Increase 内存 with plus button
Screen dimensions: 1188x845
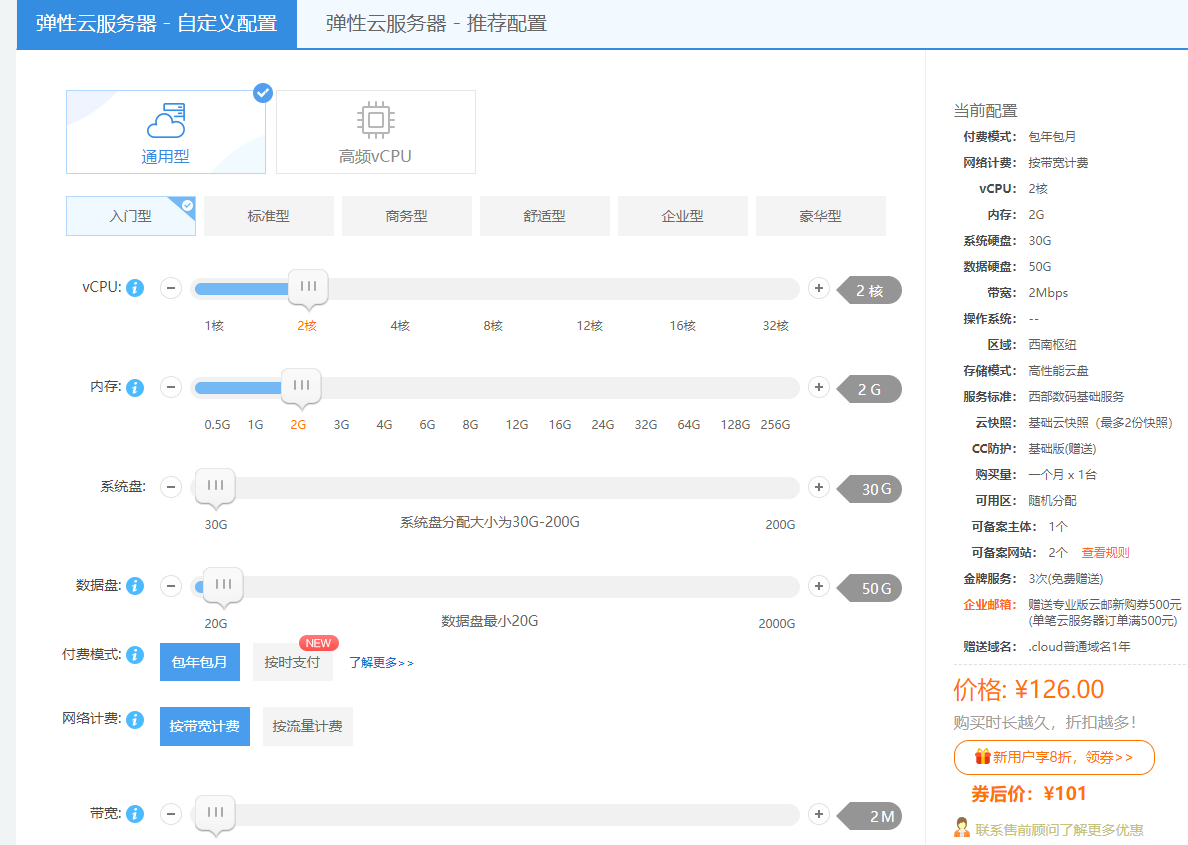818,387
